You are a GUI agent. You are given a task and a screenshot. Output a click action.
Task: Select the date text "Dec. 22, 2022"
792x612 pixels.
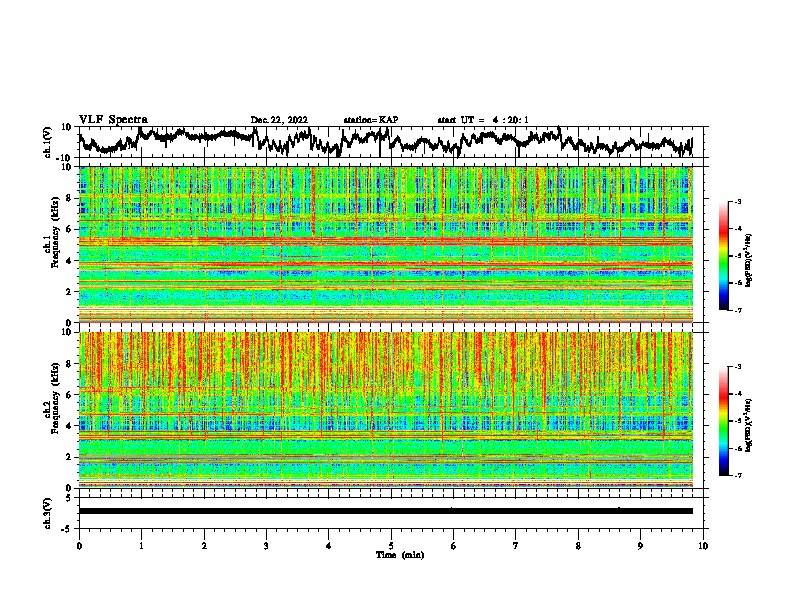(x=279, y=120)
